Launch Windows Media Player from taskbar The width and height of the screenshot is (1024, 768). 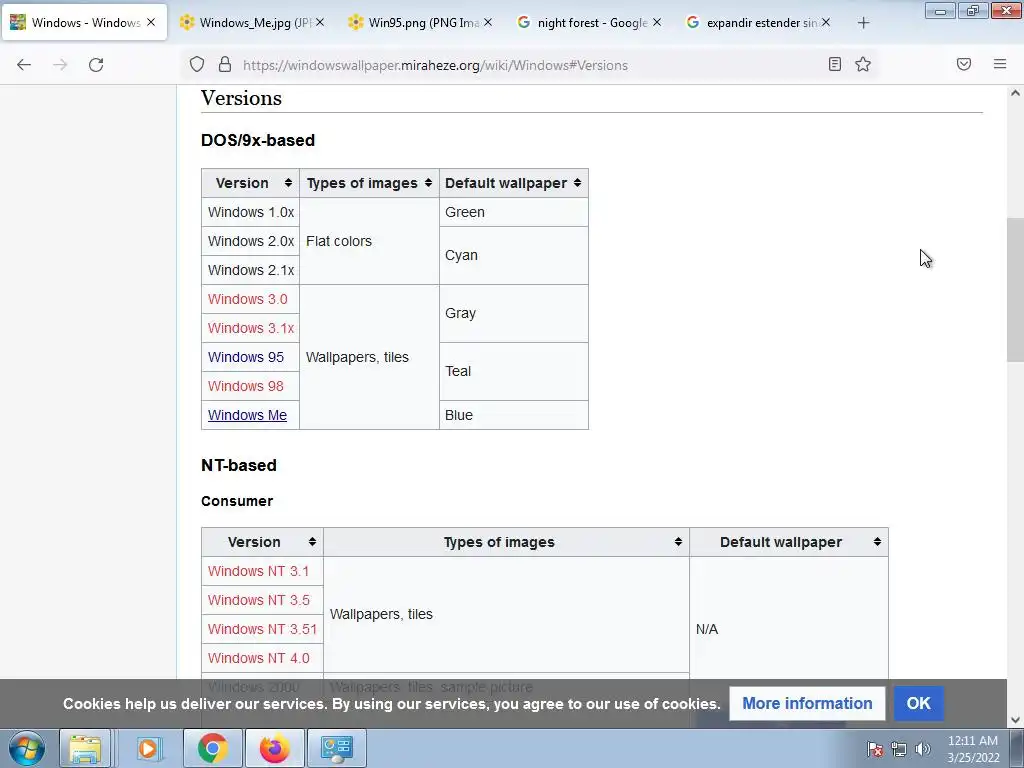coord(148,748)
